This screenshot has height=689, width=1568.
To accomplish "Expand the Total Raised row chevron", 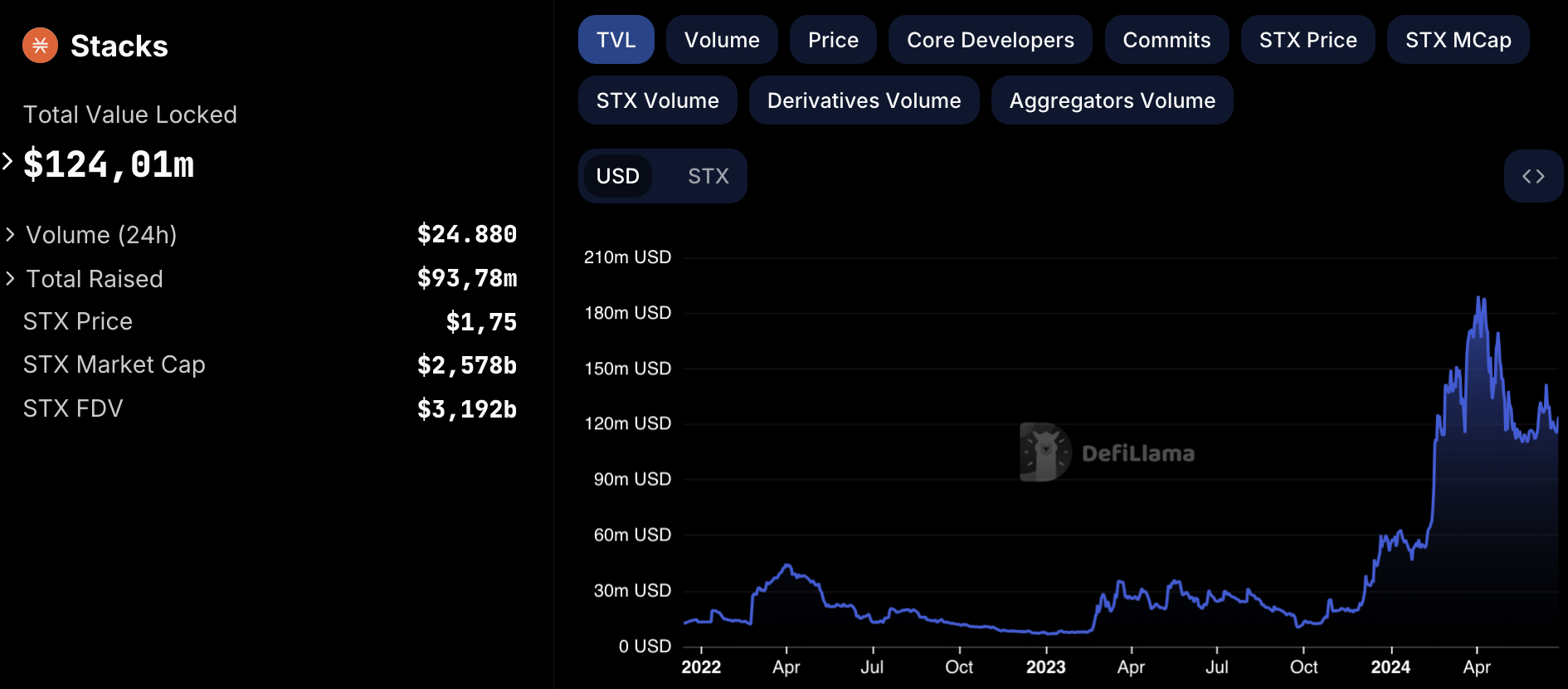I will click(11, 279).
